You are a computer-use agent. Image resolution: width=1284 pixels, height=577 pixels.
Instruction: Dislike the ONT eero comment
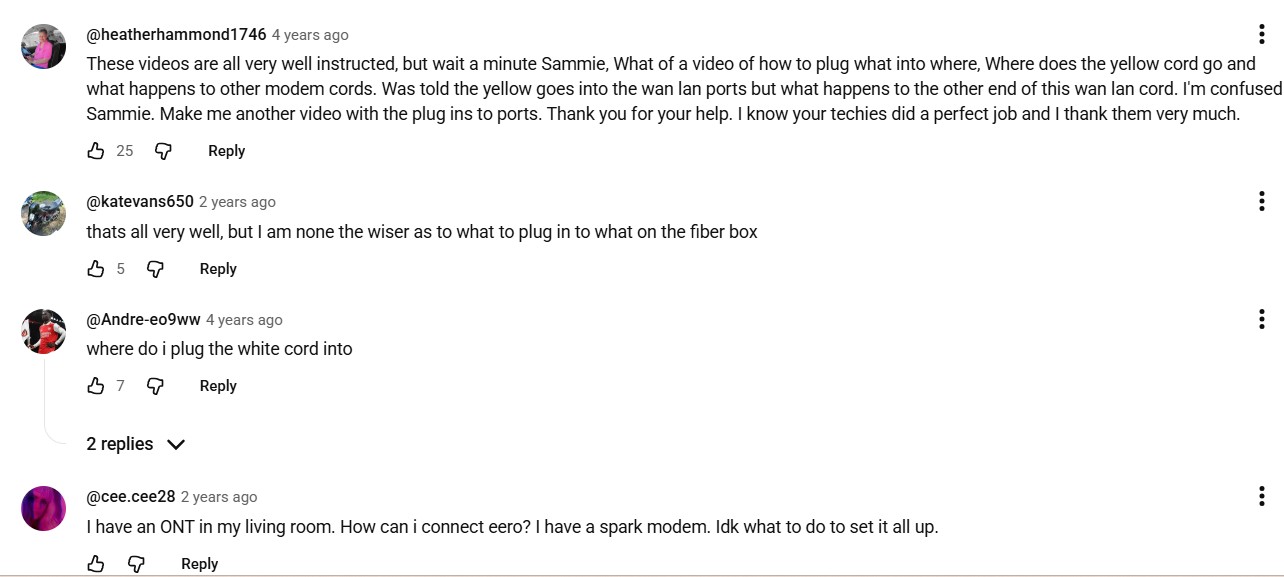click(136, 564)
